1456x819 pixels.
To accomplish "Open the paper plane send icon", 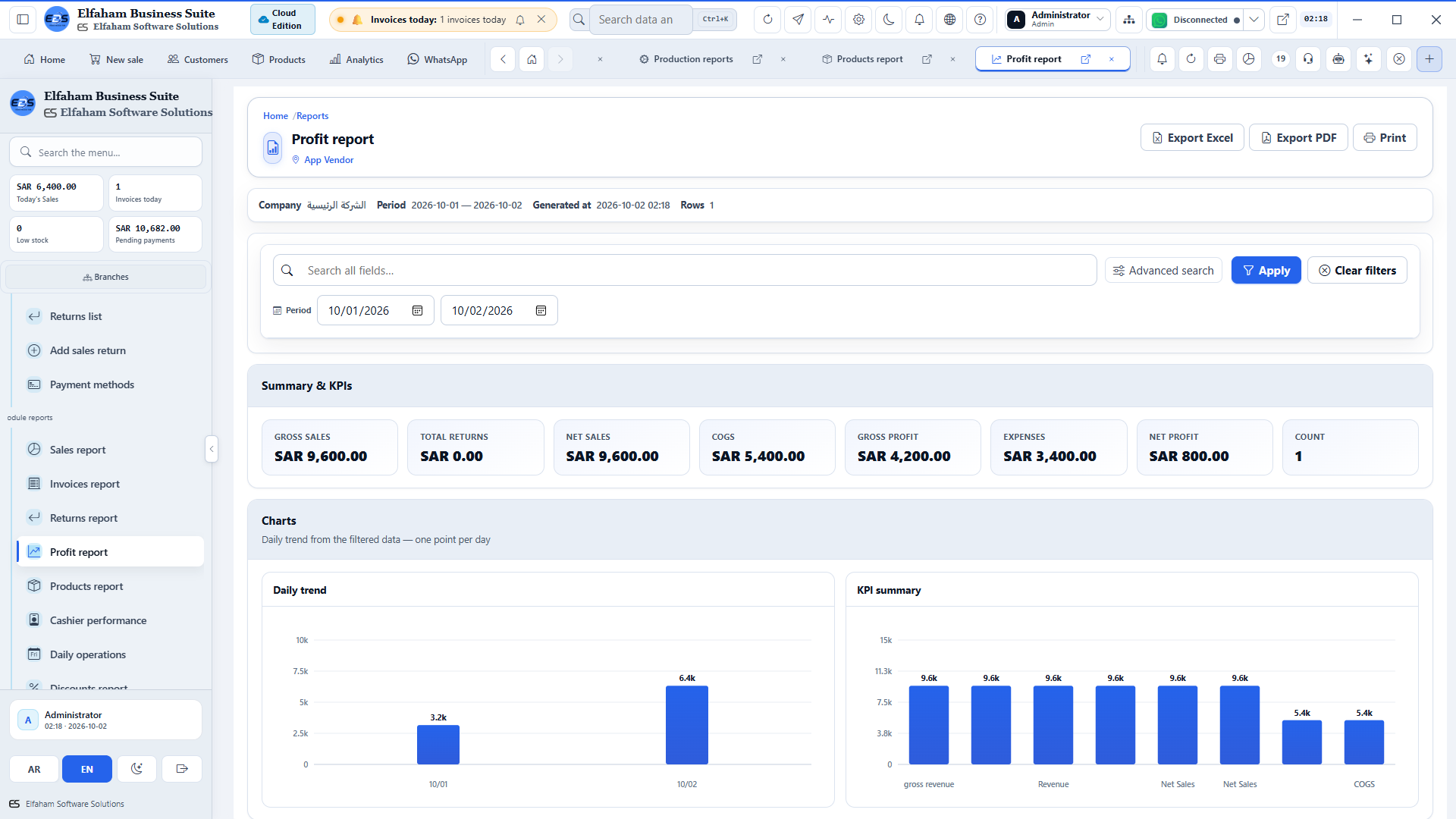I will (798, 20).
